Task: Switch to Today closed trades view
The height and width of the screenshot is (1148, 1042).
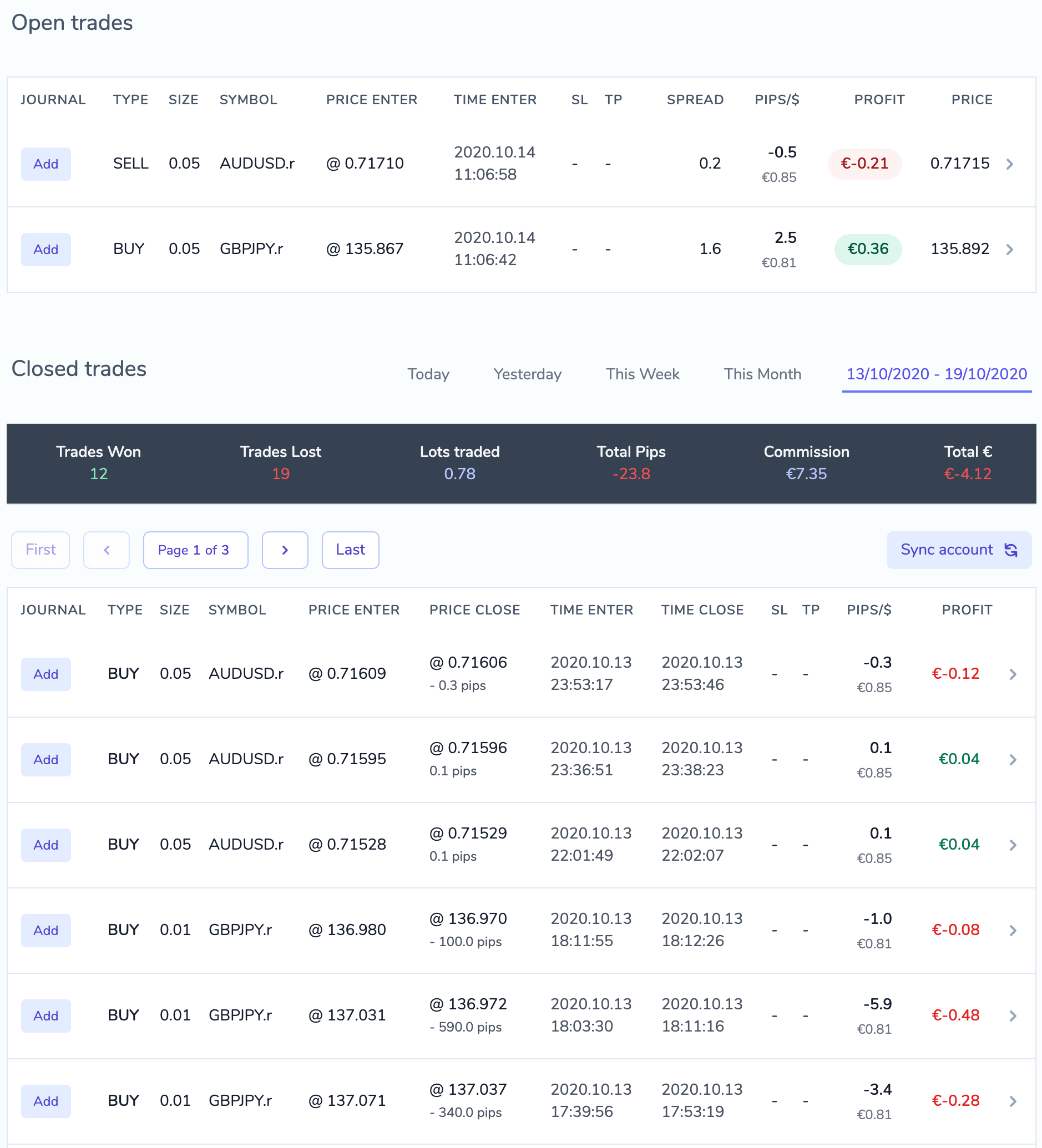Action: click(x=428, y=374)
